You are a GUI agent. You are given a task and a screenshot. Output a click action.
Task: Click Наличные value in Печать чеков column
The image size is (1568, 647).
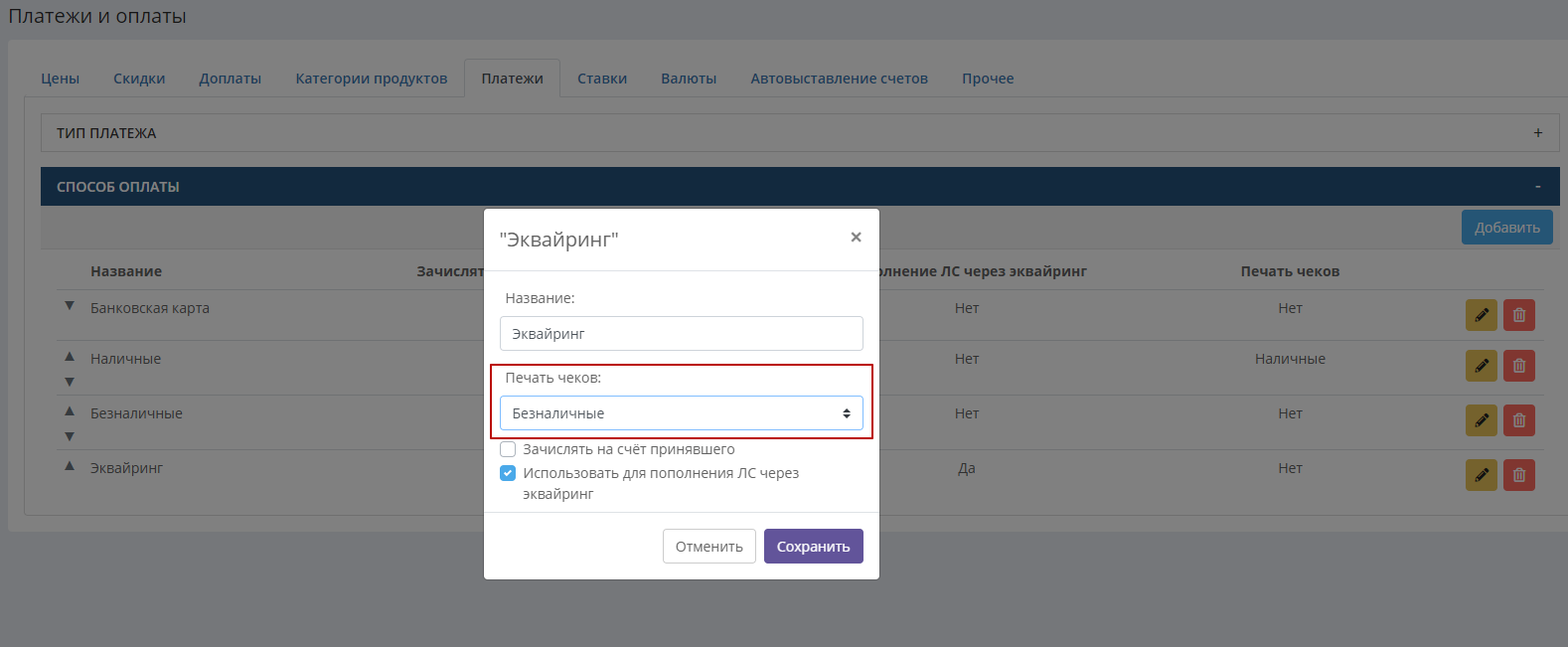point(1290,359)
